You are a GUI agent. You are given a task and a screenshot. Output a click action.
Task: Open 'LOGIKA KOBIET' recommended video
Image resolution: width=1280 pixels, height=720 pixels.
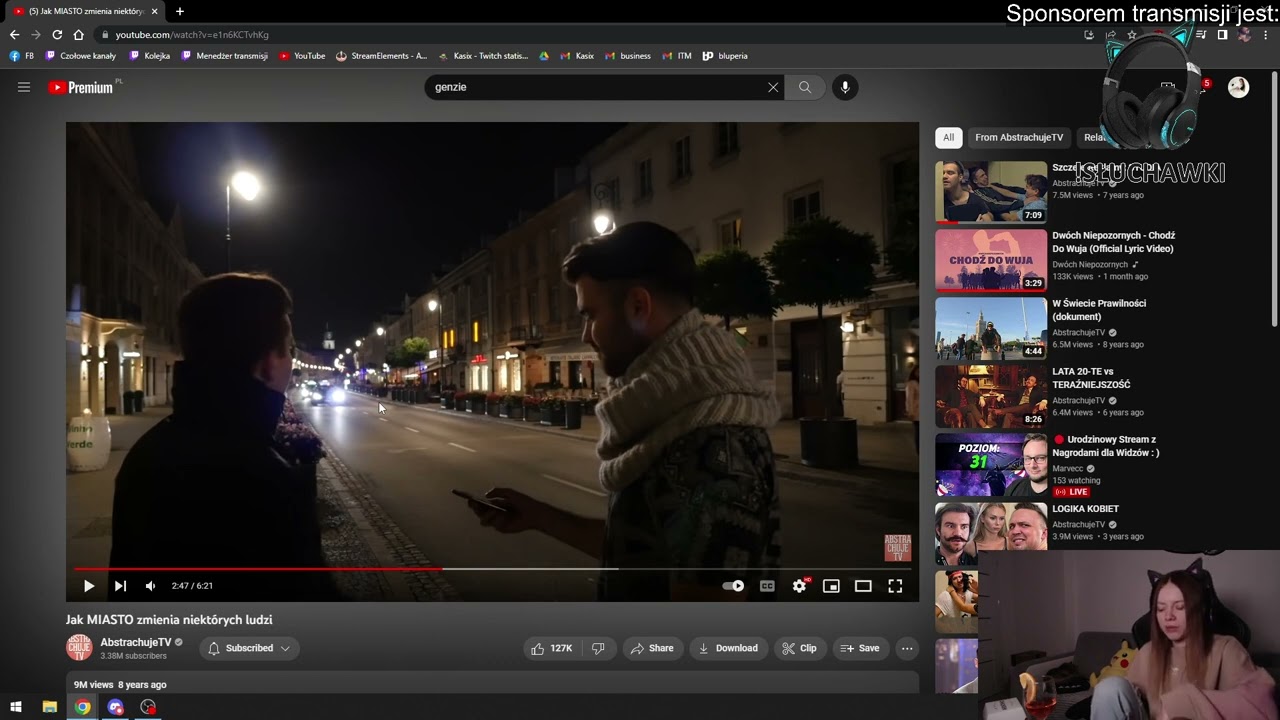1085,509
